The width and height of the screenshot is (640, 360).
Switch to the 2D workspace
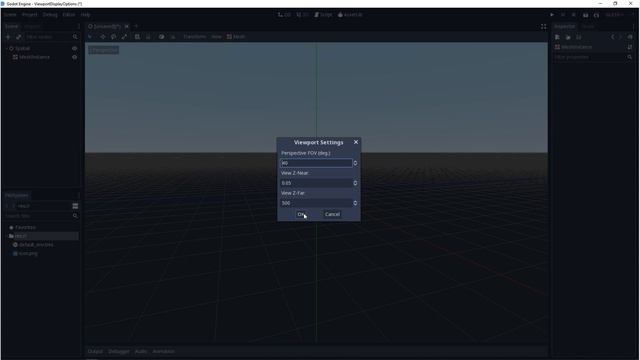[x=284, y=15]
